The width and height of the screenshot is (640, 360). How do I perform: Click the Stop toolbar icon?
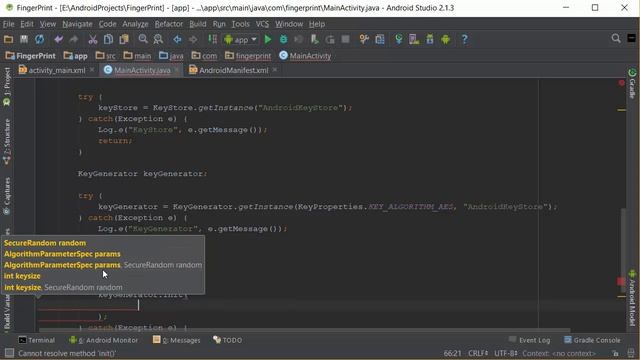pos(346,39)
